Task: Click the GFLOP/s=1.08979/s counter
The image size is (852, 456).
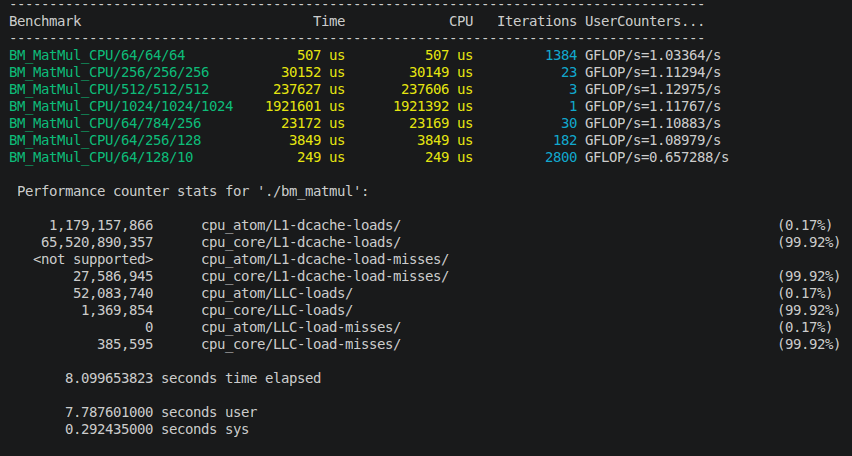Action: pos(653,140)
